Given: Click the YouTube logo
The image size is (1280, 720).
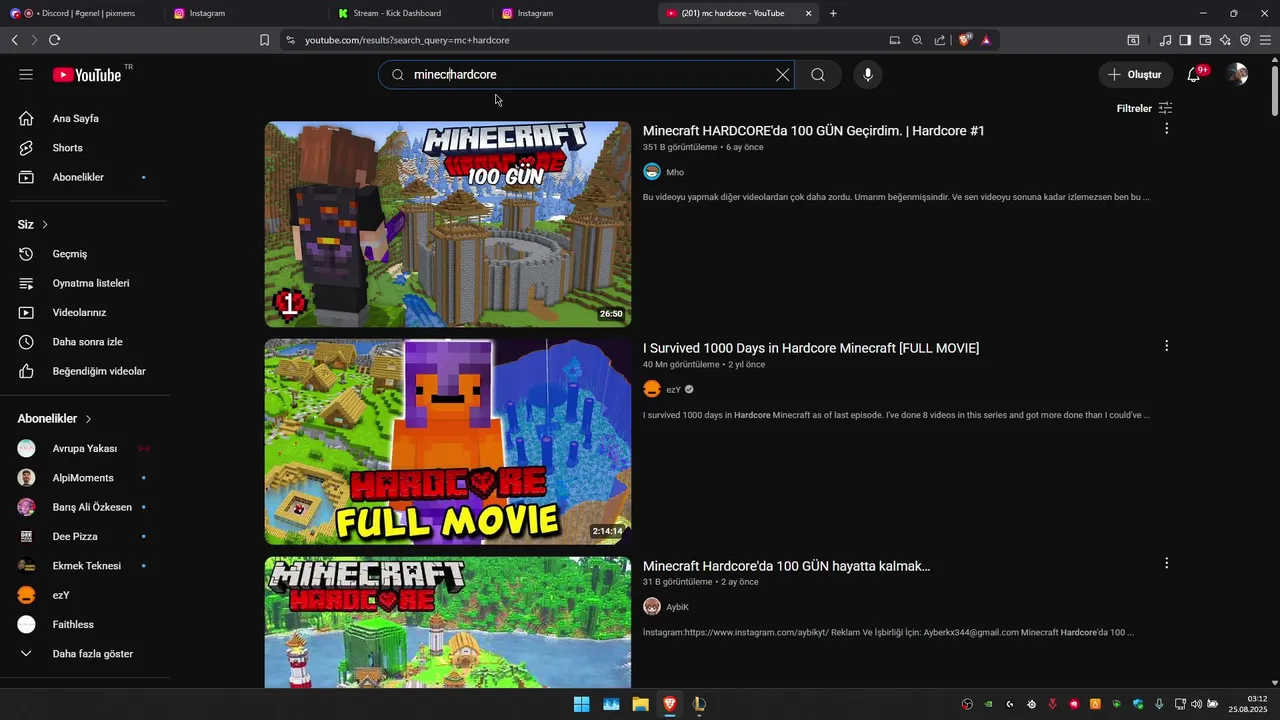Looking at the screenshot, I should point(87,75).
